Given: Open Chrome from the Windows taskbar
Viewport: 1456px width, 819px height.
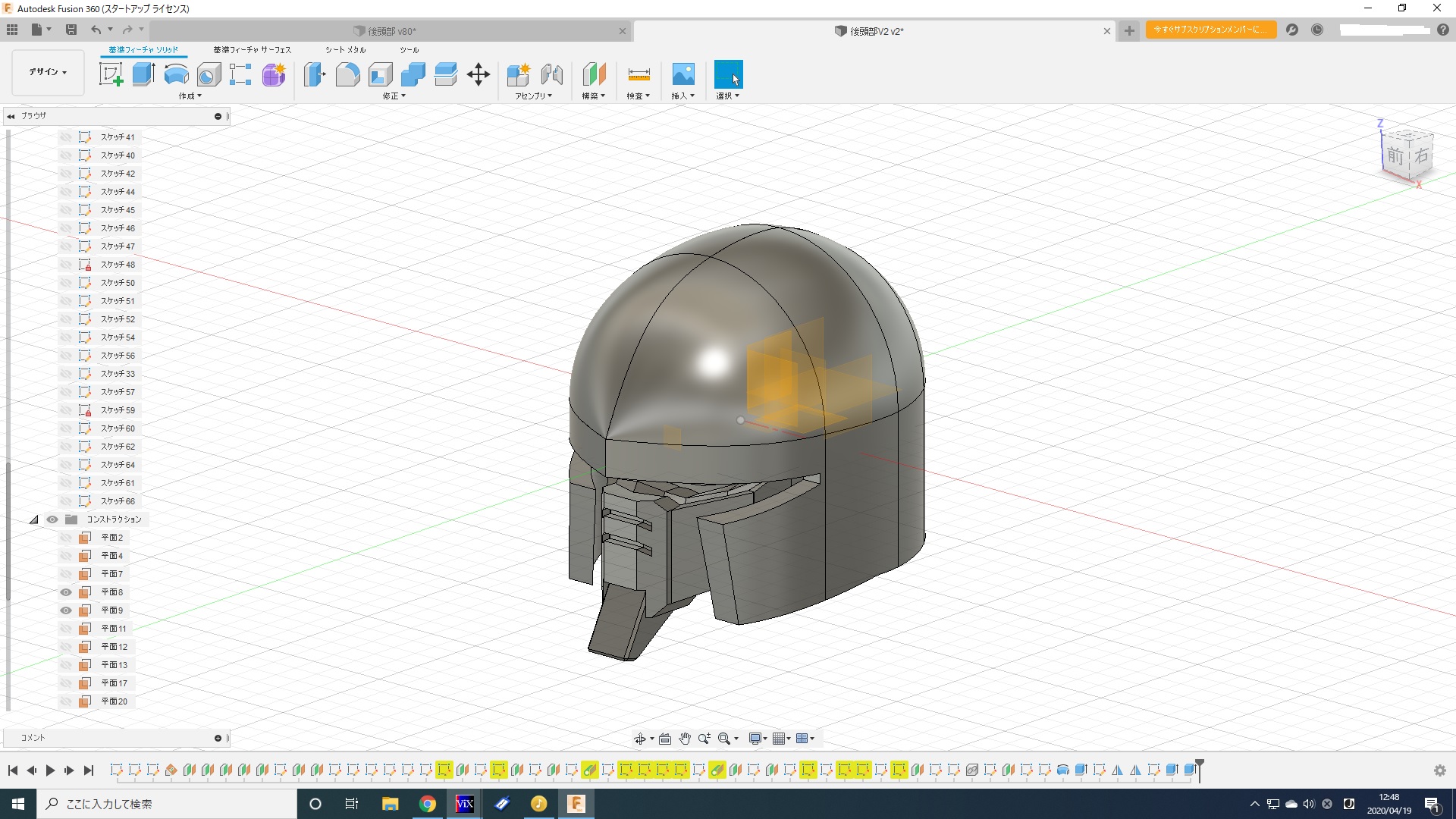Looking at the screenshot, I should [428, 804].
